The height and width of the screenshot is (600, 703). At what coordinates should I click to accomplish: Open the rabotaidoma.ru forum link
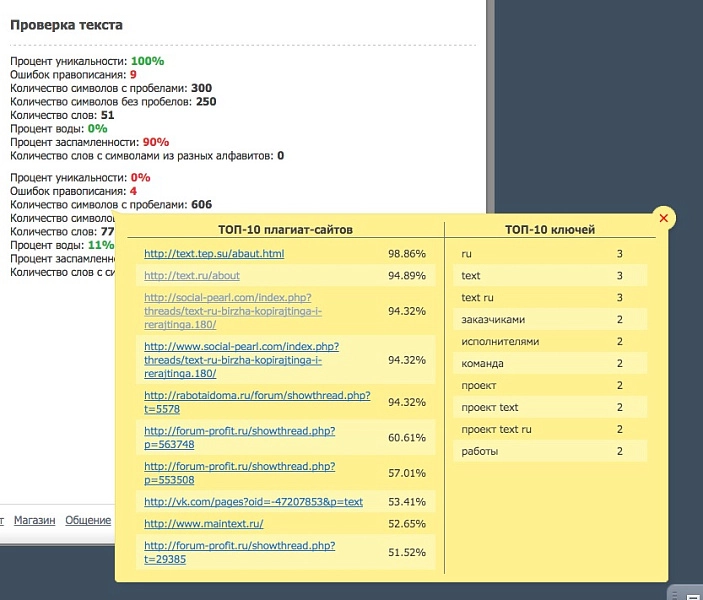257,402
